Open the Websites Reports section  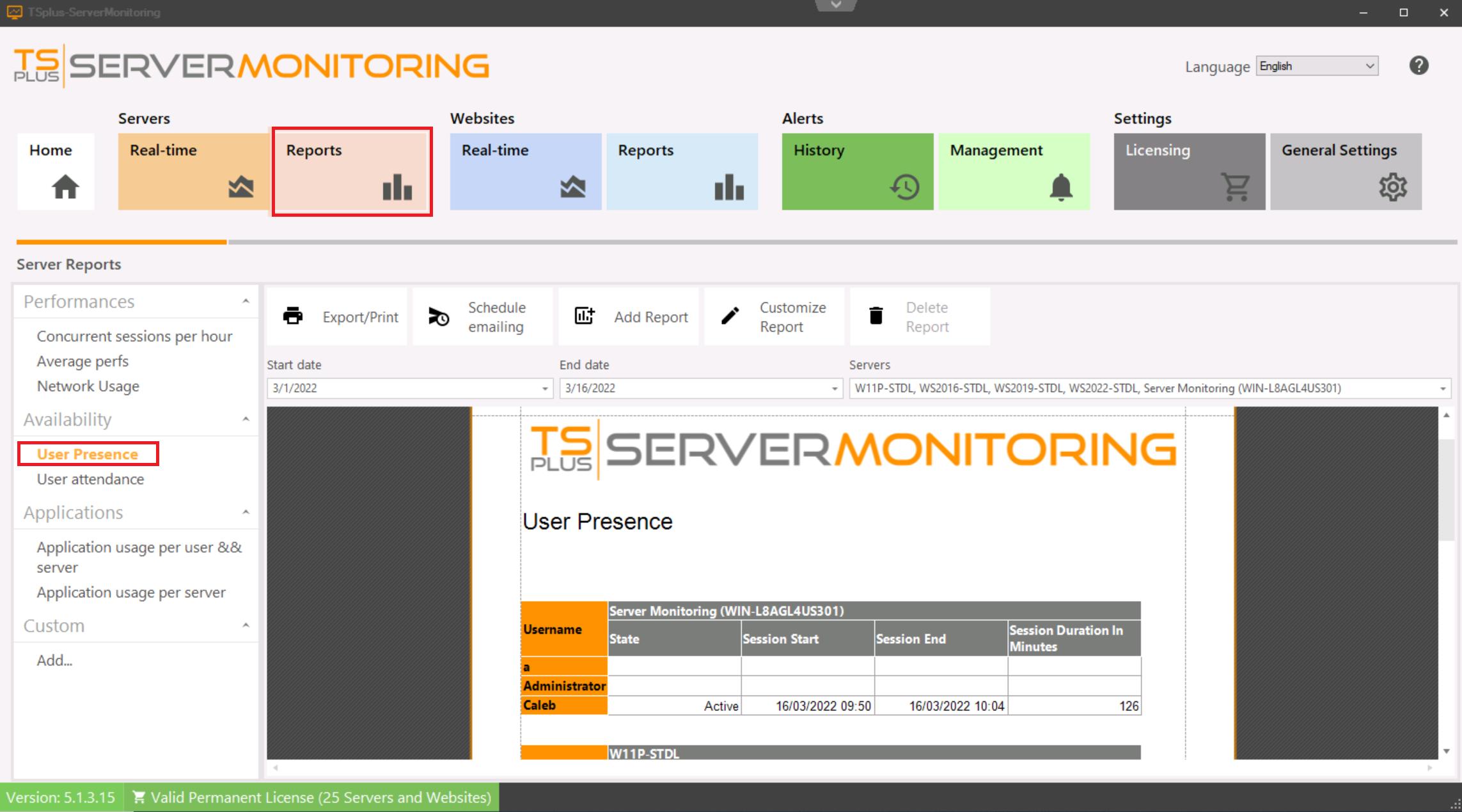(682, 171)
